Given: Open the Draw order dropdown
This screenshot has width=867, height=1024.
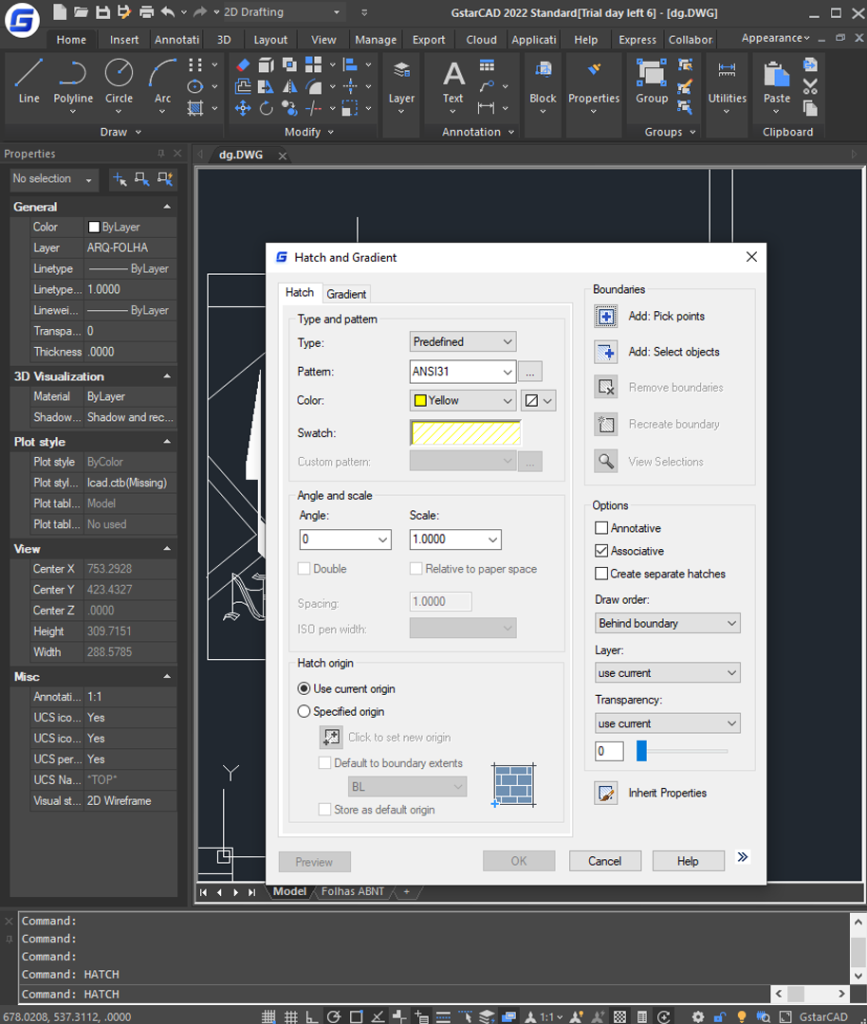Looking at the screenshot, I should (667, 623).
